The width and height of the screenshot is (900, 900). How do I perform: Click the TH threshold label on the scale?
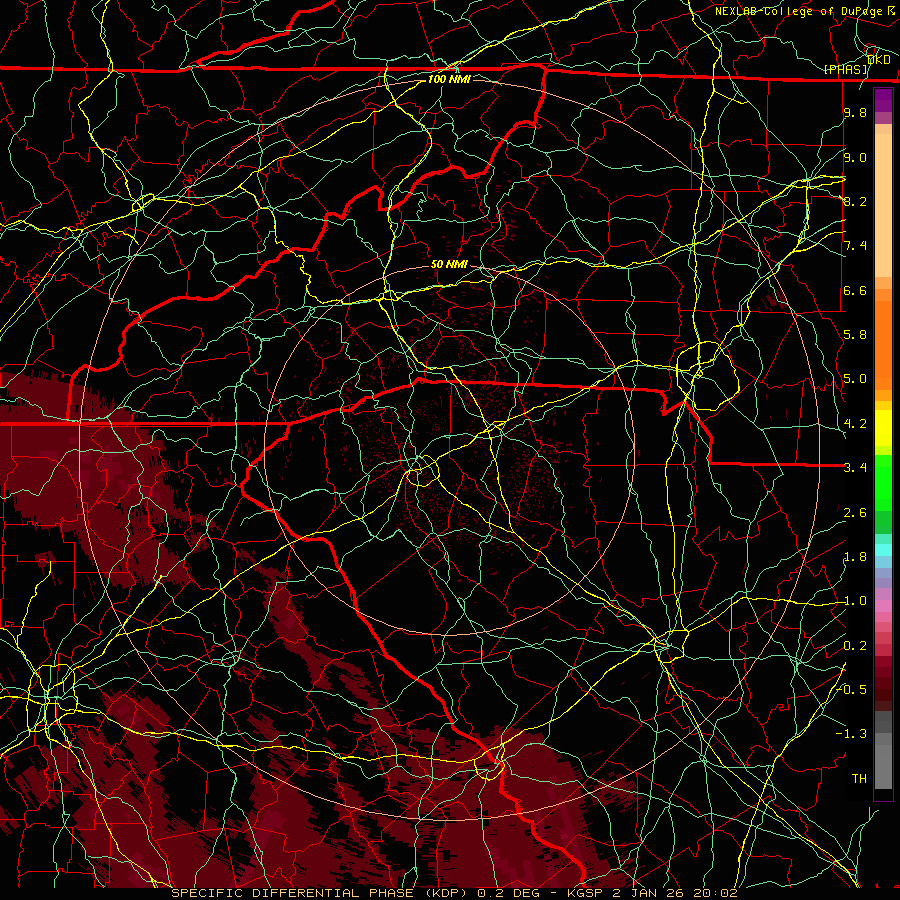859,778
